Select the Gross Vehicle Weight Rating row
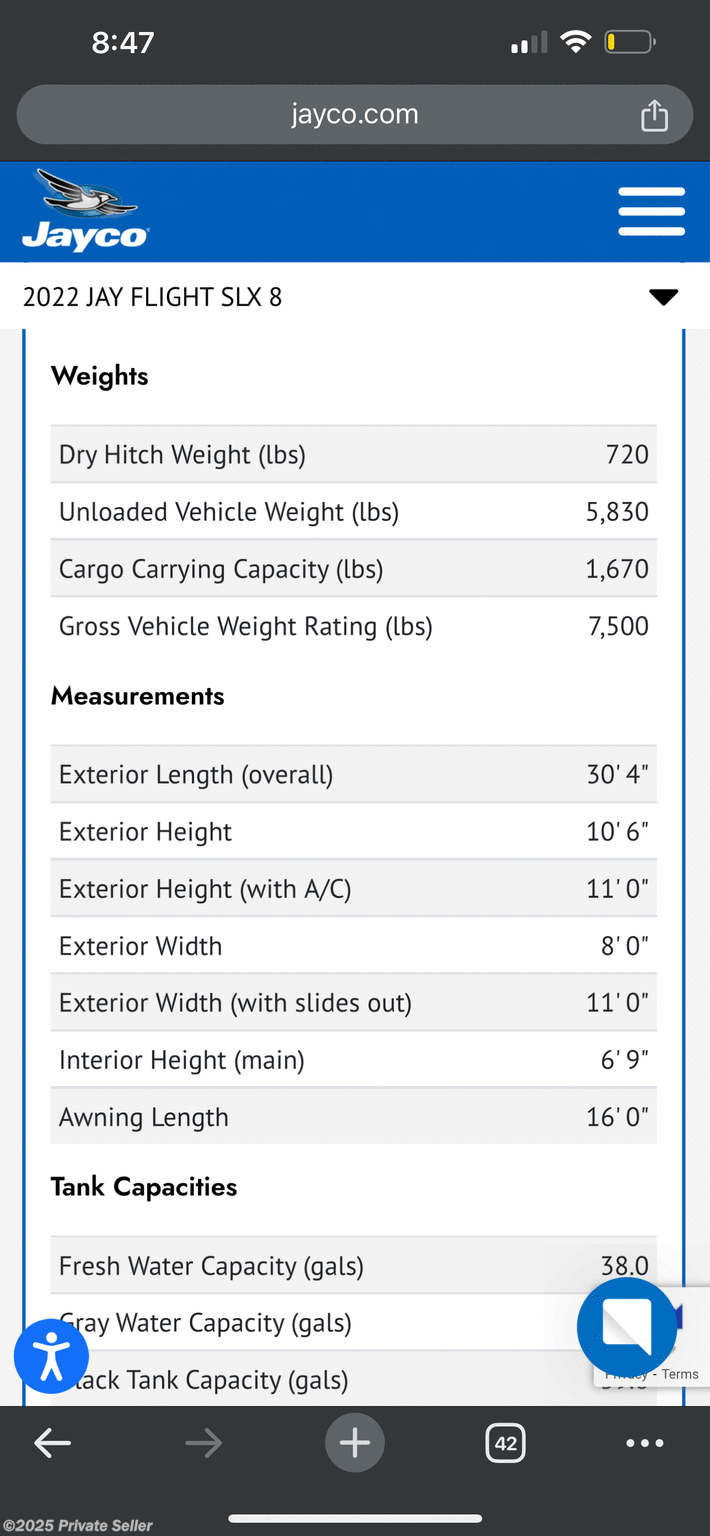The height and width of the screenshot is (1536, 710). pyautogui.click(x=354, y=626)
